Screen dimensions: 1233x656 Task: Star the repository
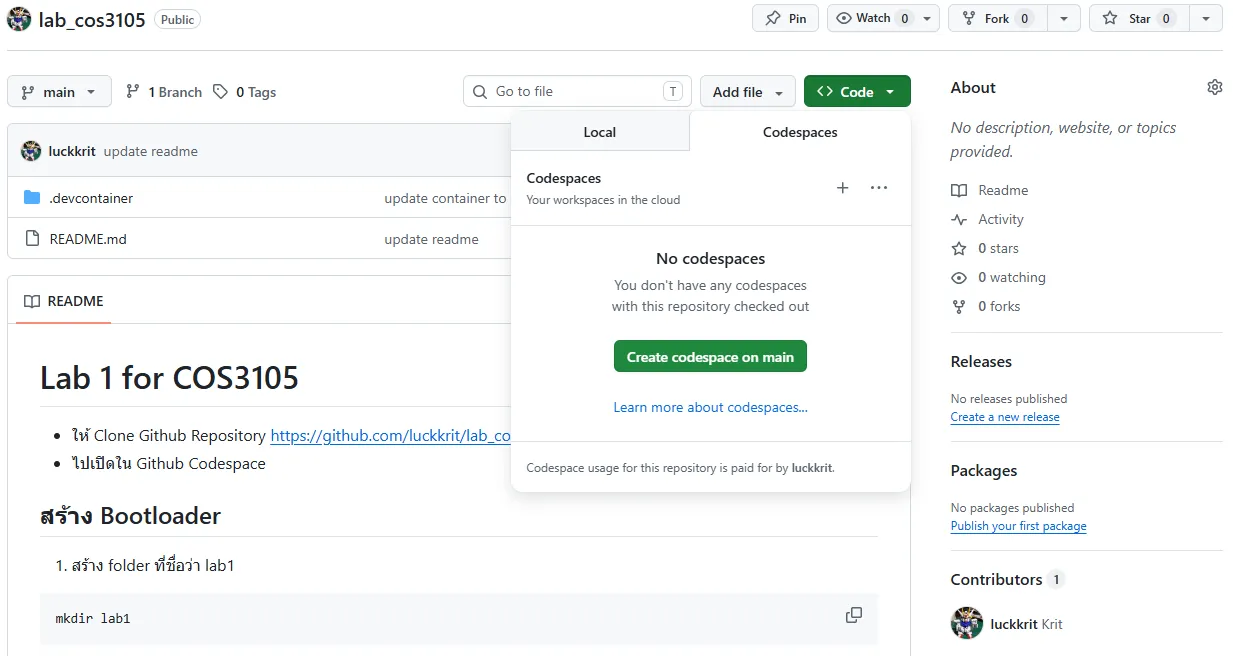tap(1139, 18)
